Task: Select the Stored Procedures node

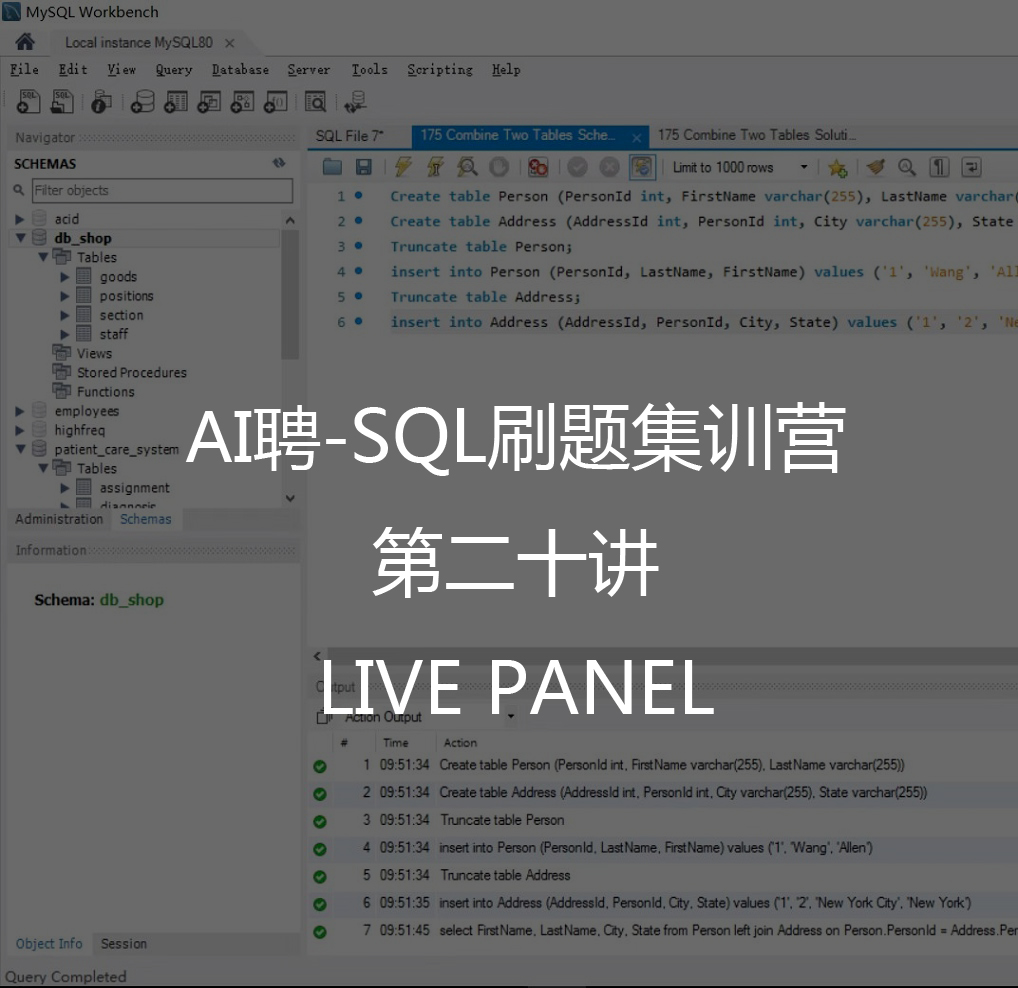Action: pos(131,373)
